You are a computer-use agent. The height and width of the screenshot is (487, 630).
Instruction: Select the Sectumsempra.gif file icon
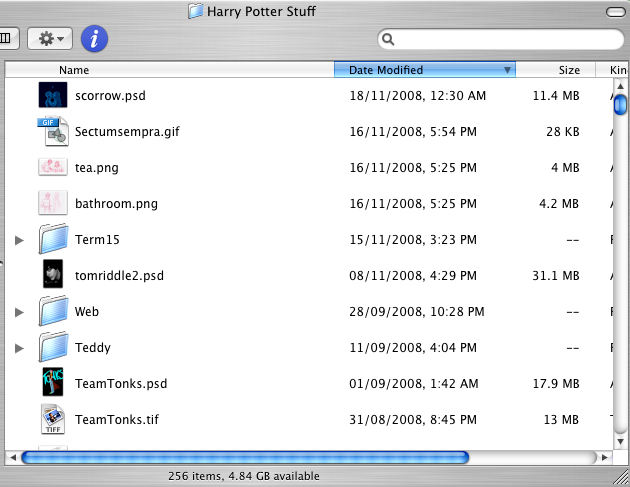53,131
